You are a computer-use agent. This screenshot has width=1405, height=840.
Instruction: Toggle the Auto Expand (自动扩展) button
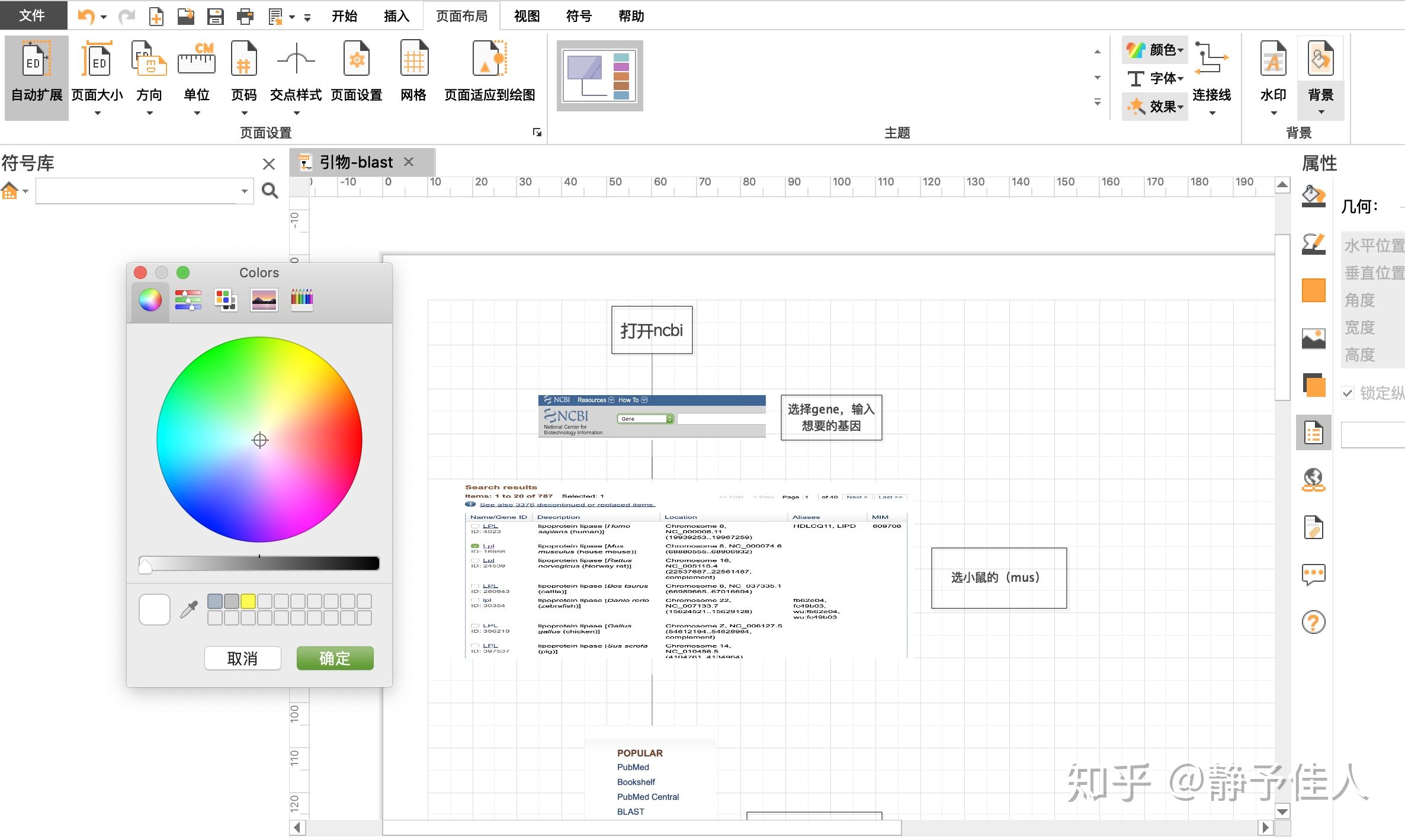pos(37,77)
